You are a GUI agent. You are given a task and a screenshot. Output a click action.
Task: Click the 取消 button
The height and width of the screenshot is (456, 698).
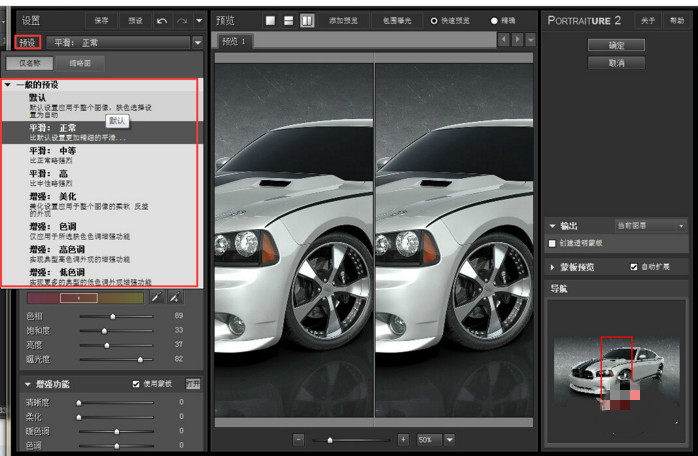pos(616,62)
